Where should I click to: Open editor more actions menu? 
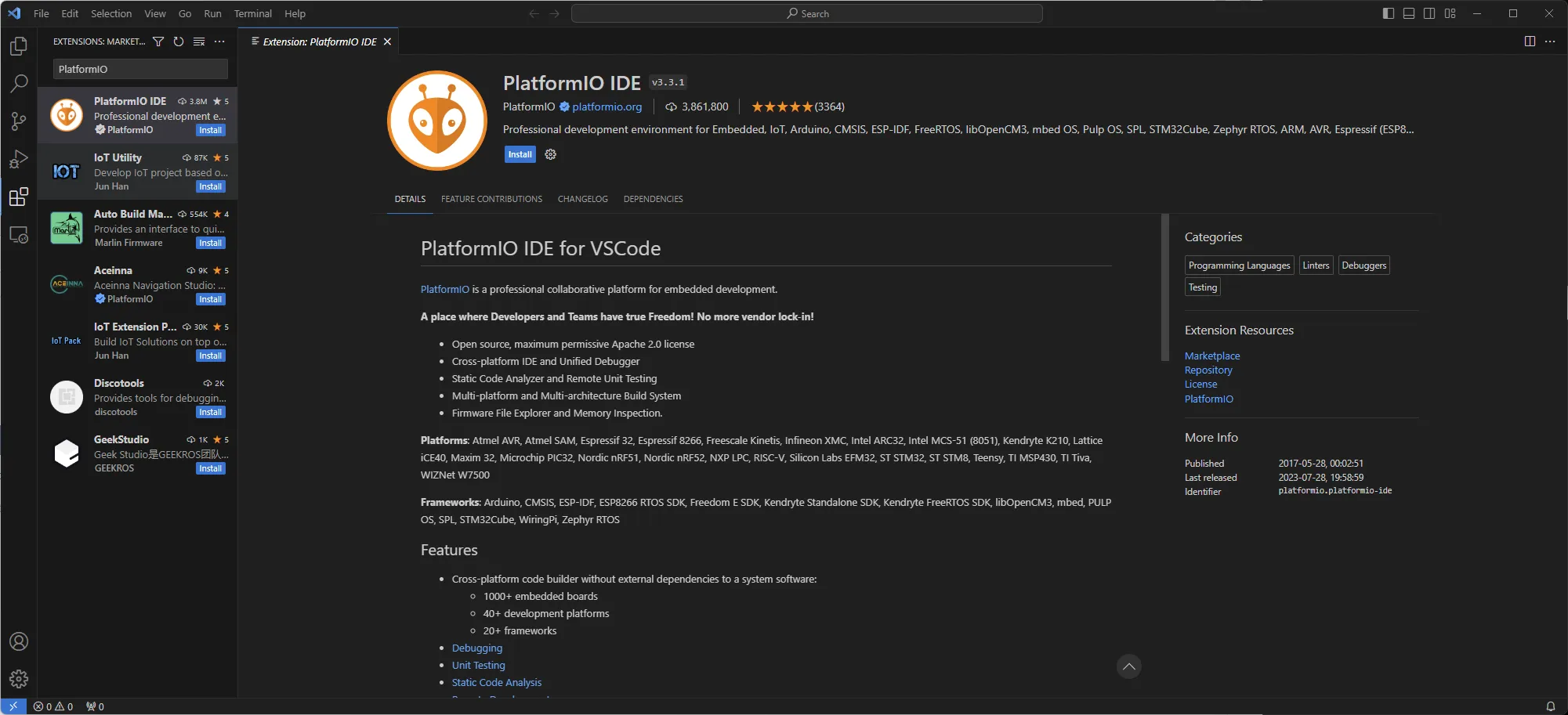(x=1550, y=42)
